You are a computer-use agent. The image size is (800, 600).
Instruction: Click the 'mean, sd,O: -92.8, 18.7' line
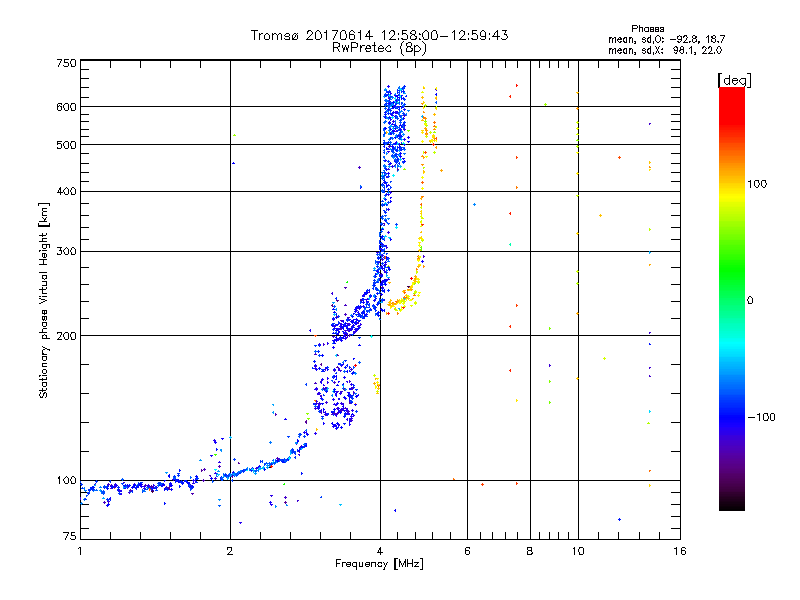click(x=666, y=39)
